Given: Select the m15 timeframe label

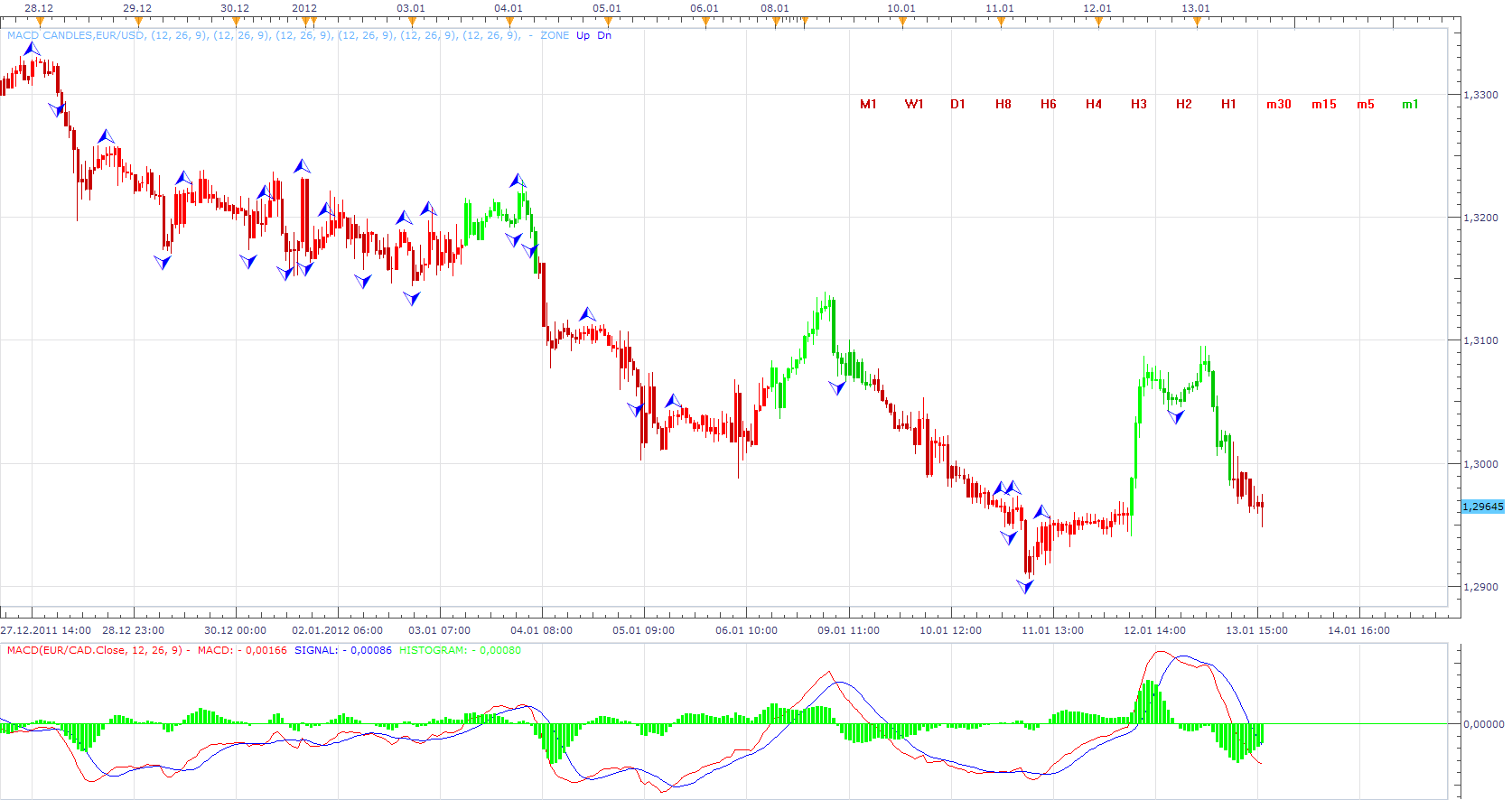Looking at the screenshot, I should pyautogui.click(x=1324, y=105).
